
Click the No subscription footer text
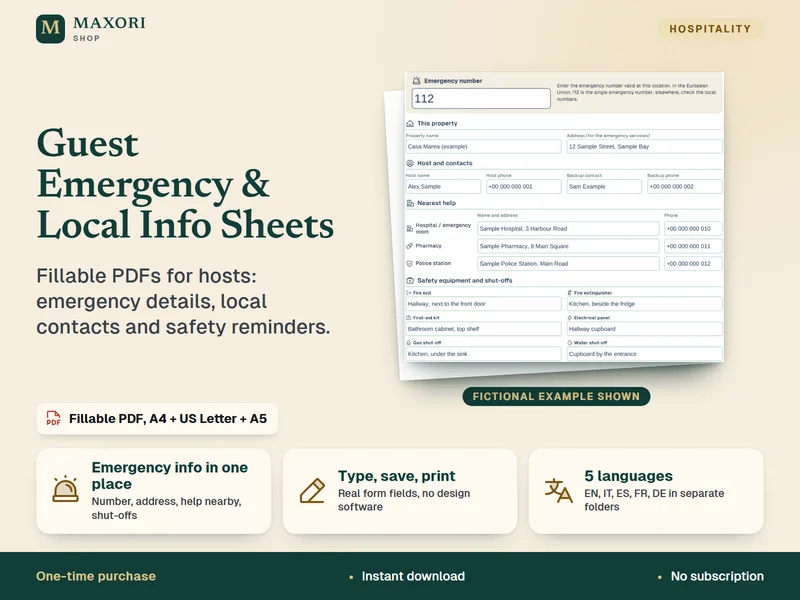(717, 576)
